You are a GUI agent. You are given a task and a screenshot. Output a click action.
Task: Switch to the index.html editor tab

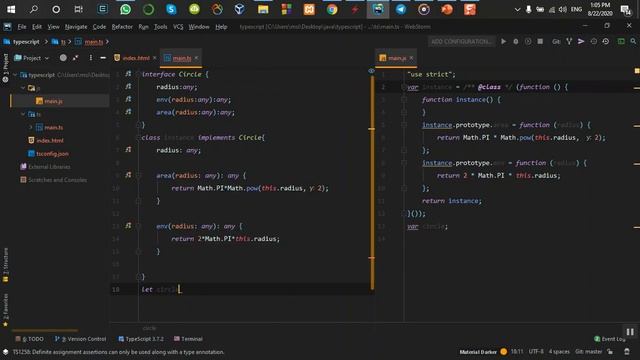point(136,58)
